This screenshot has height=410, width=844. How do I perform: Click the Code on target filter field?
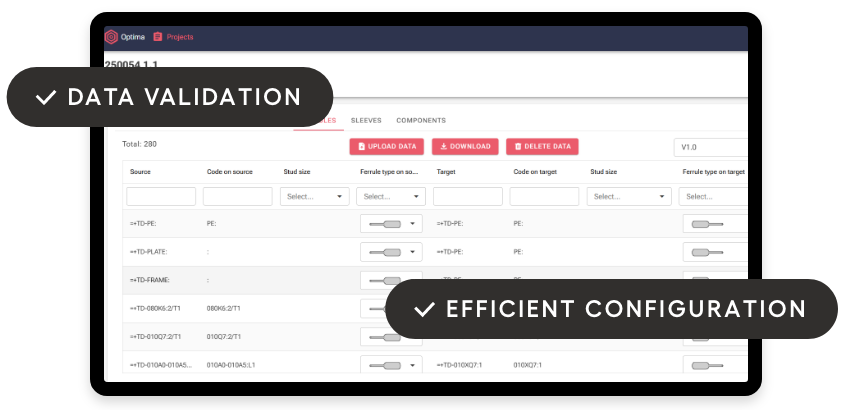(544, 197)
